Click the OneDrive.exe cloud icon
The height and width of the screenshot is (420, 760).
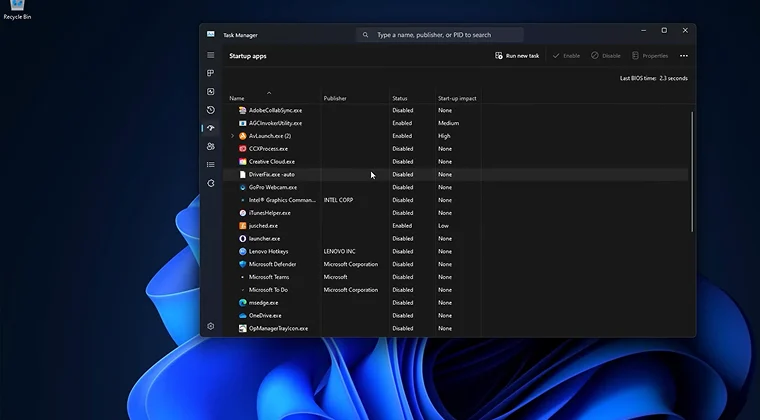click(242, 316)
